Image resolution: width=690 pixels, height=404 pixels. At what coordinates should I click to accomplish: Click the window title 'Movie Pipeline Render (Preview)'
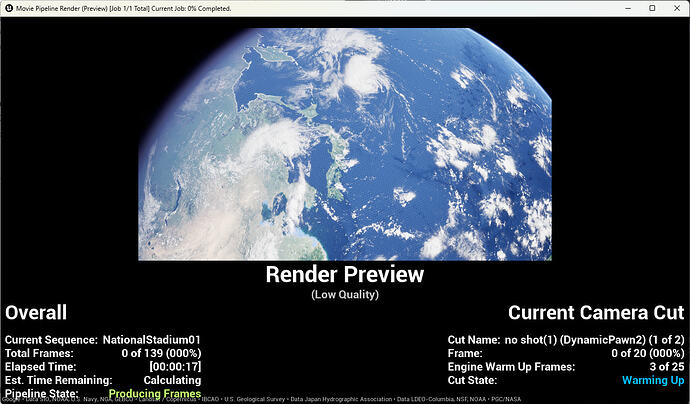point(62,8)
